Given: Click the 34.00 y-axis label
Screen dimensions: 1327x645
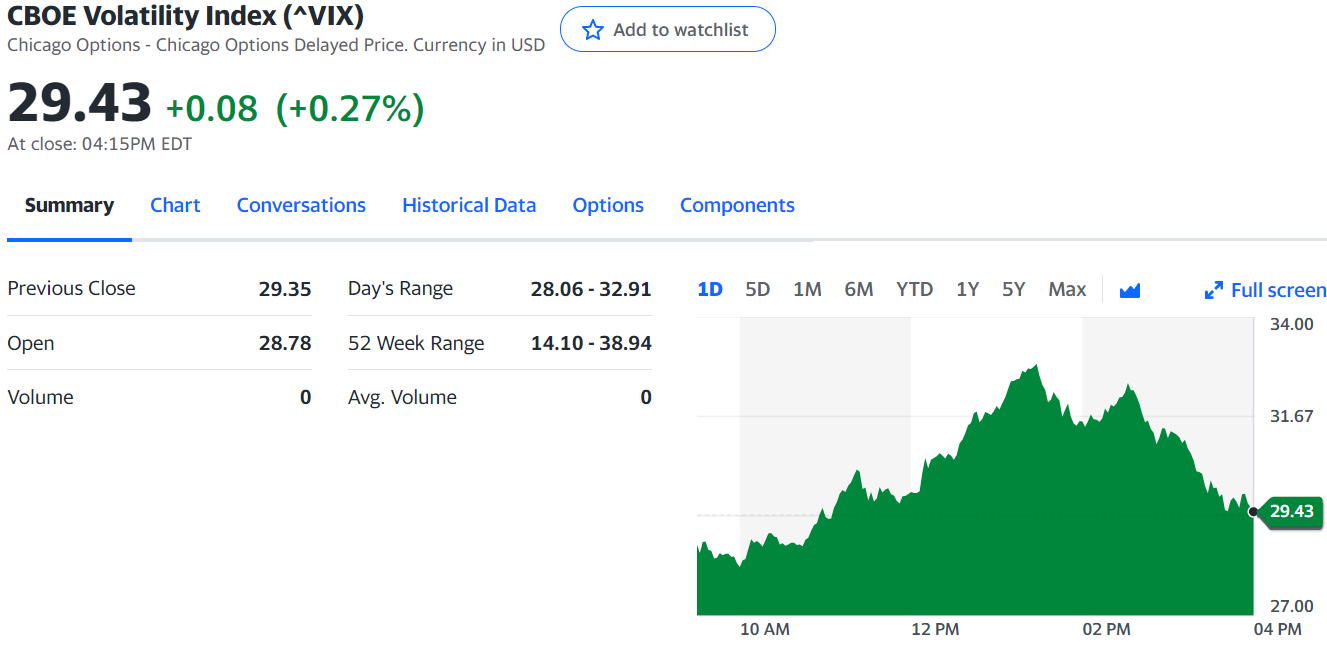Looking at the screenshot, I should (1292, 324).
